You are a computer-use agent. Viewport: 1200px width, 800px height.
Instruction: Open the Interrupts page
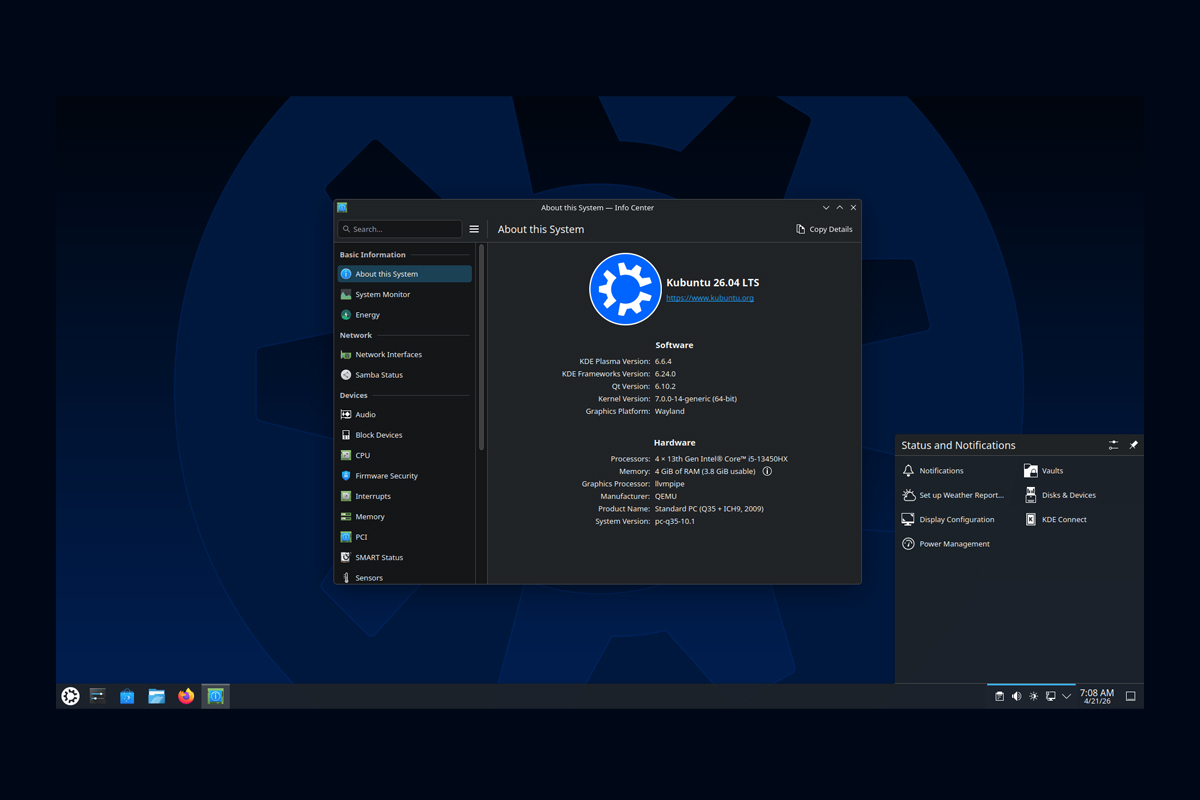tap(405, 496)
